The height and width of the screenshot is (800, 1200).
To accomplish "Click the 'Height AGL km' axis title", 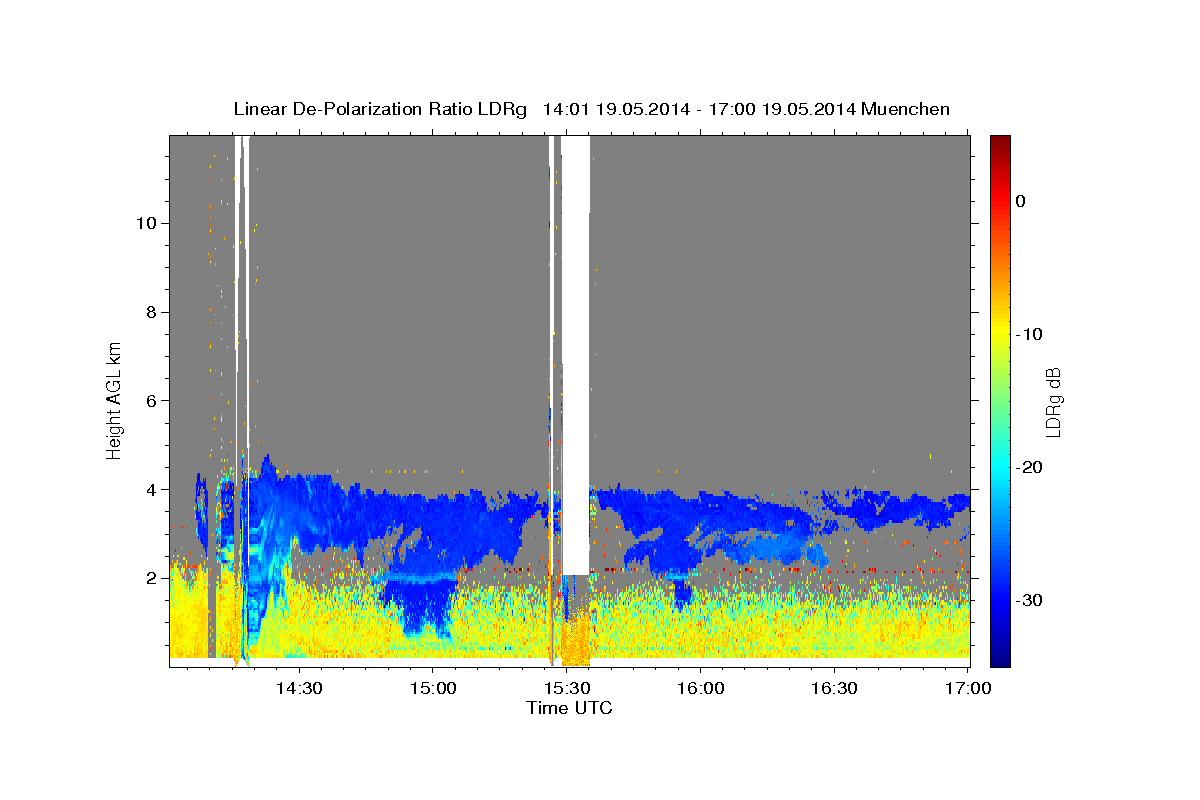I will (115, 400).
